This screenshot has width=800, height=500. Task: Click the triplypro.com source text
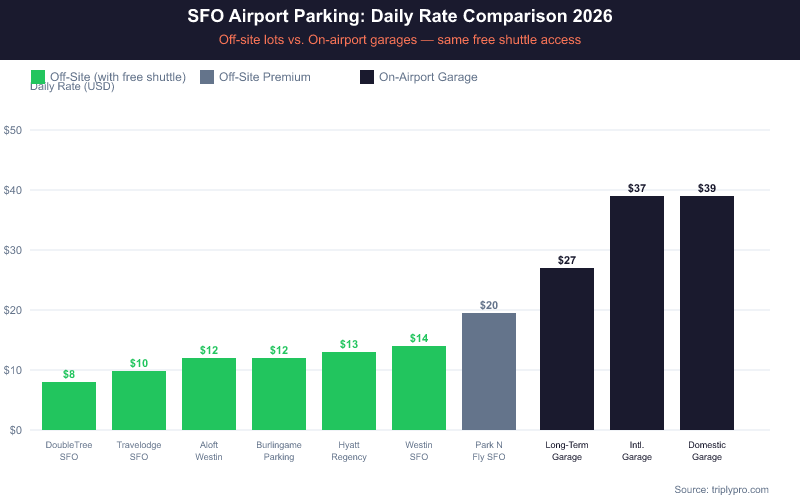(721, 489)
